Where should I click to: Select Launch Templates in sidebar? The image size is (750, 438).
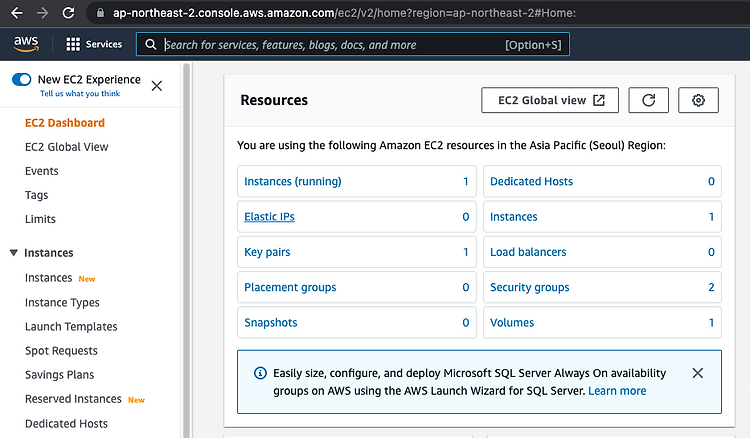[x=71, y=327]
